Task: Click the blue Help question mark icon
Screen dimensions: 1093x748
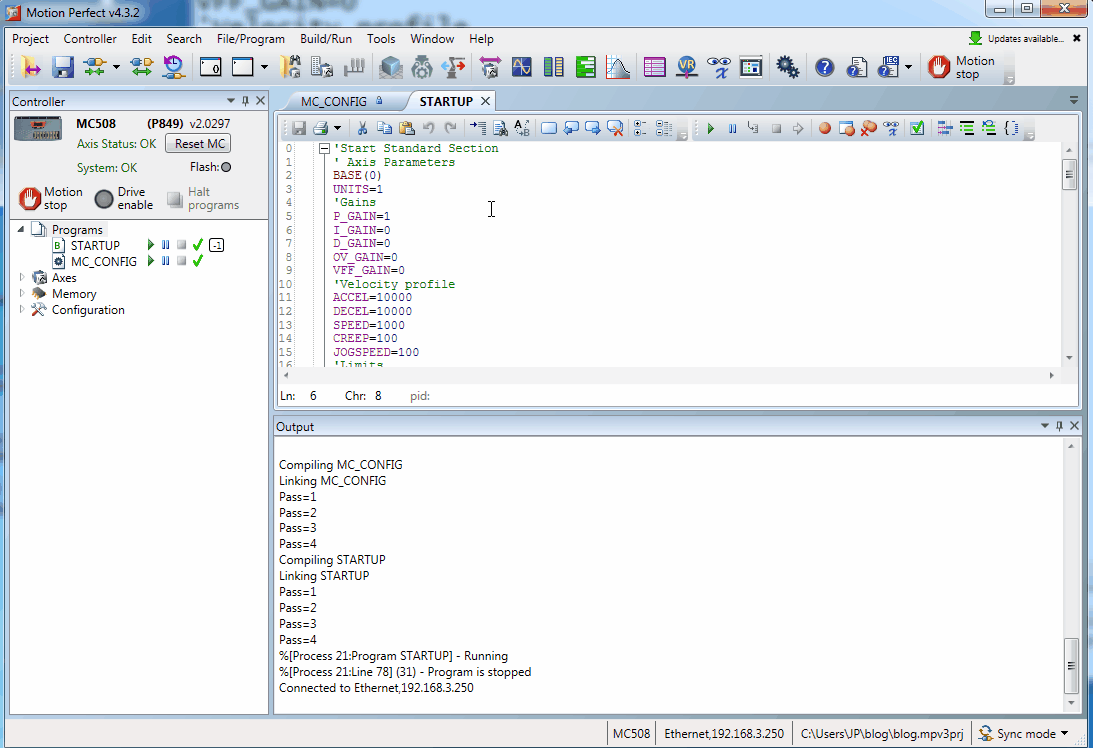Action: (x=825, y=67)
